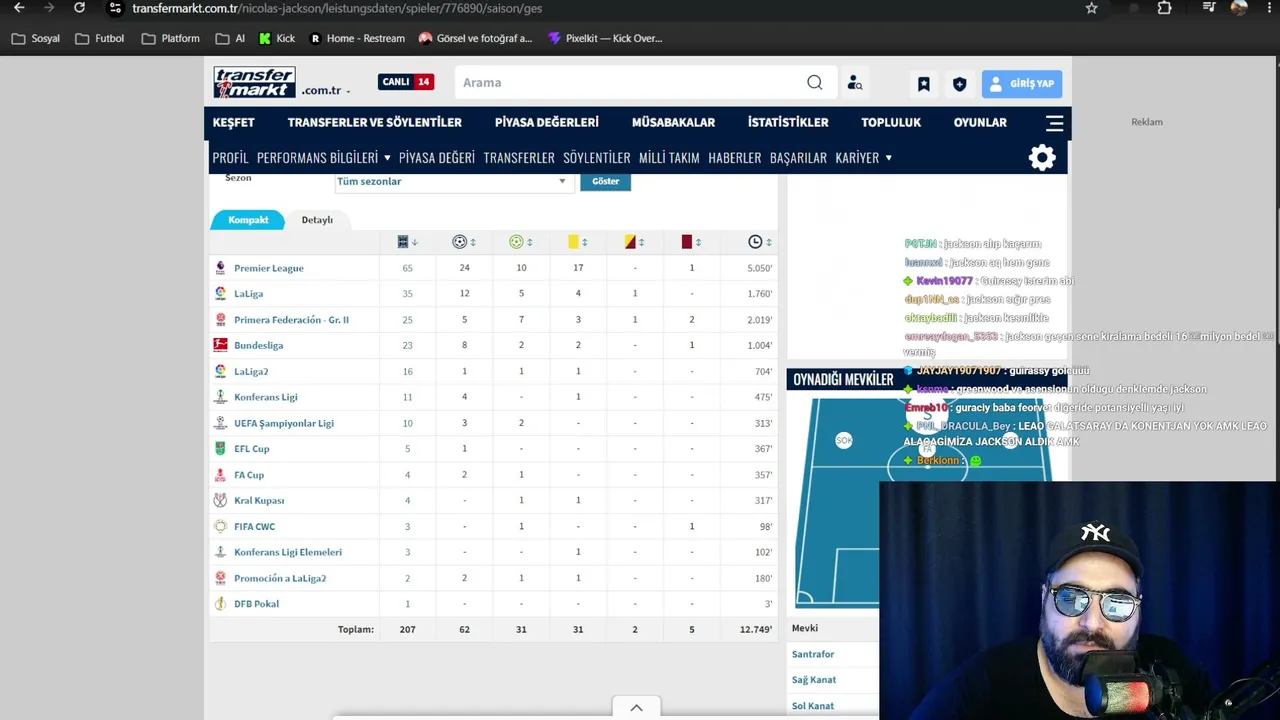Open the Sosyal bookmarks folder

pyautogui.click(x=35, y=39)
